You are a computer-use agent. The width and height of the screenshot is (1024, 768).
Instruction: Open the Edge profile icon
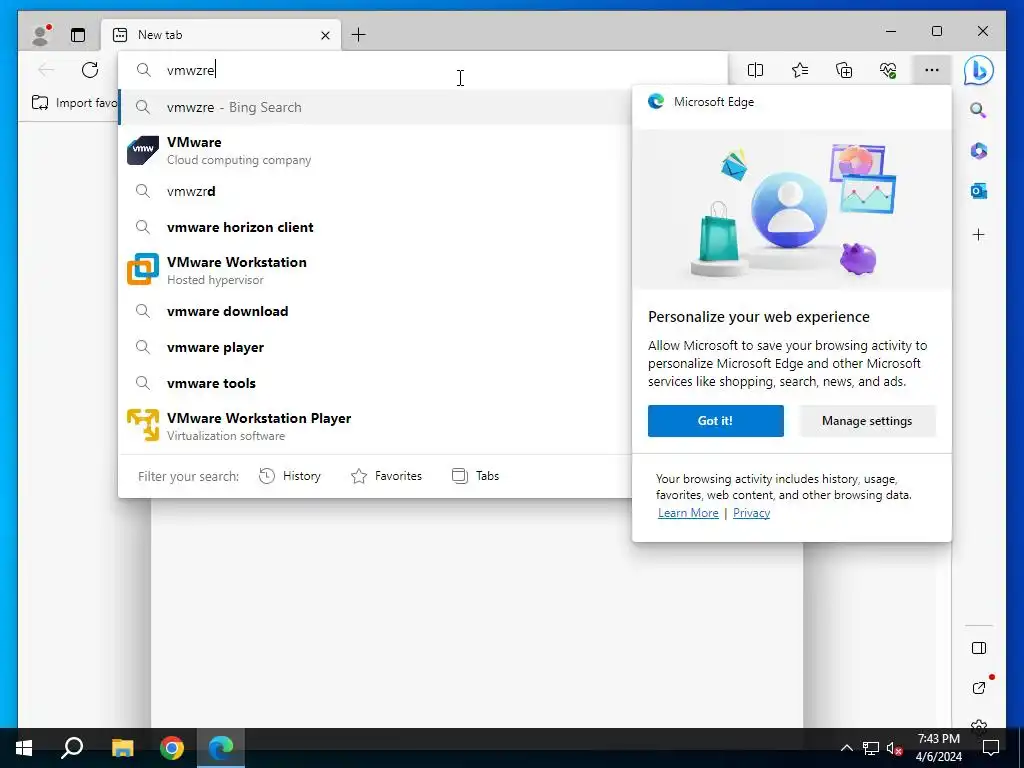[x=42, y=35]
